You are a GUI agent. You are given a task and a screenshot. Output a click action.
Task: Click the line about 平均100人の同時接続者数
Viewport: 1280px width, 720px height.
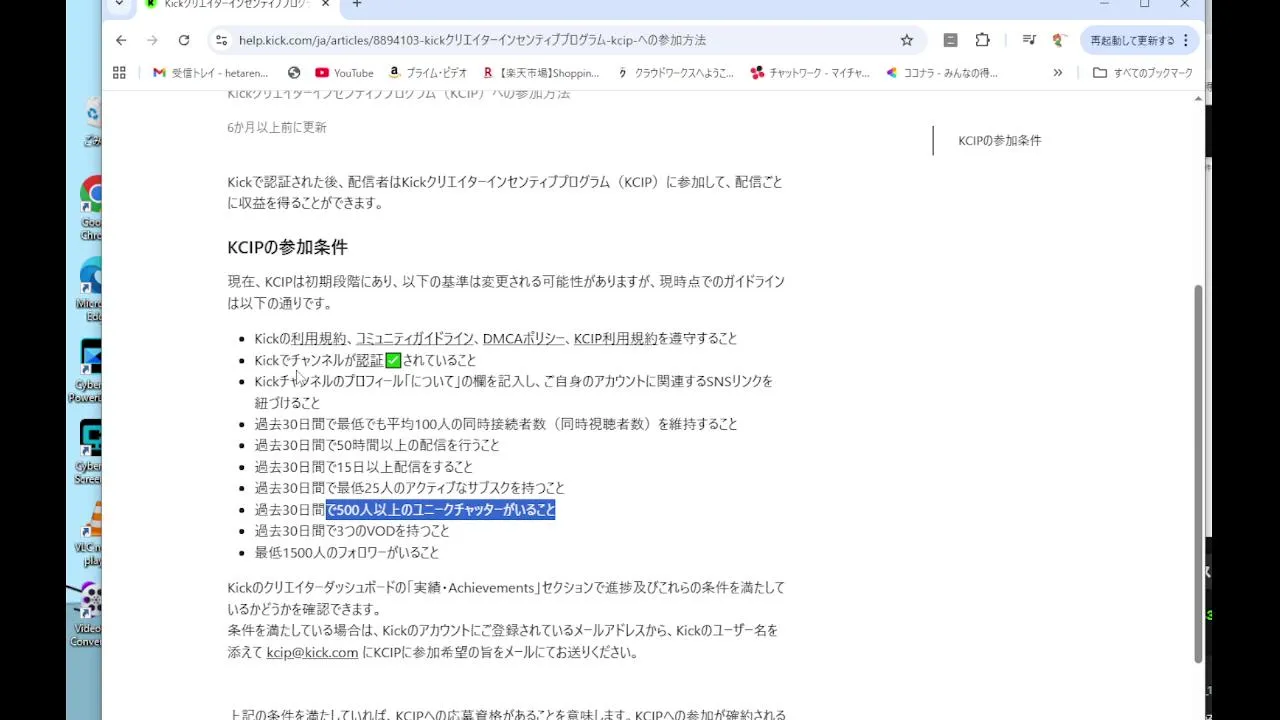pos(496,424)
